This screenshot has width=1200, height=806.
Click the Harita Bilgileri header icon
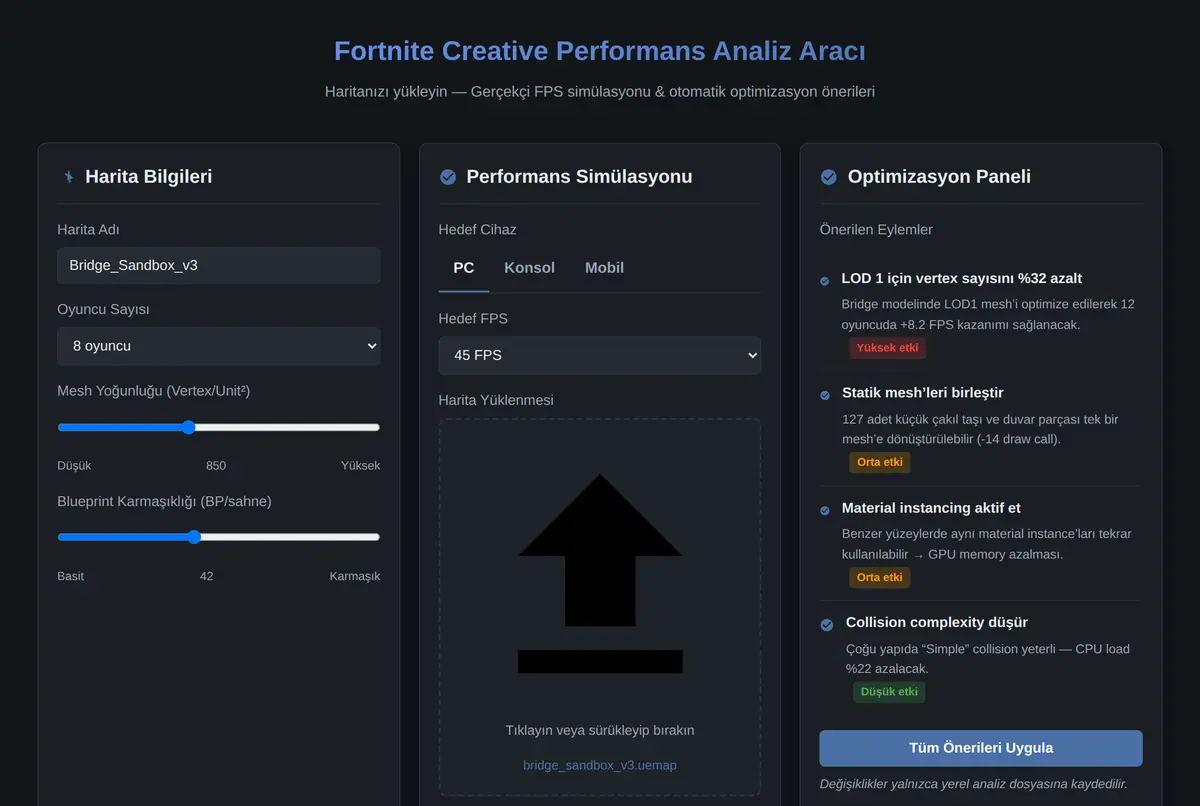click(68, 177)
